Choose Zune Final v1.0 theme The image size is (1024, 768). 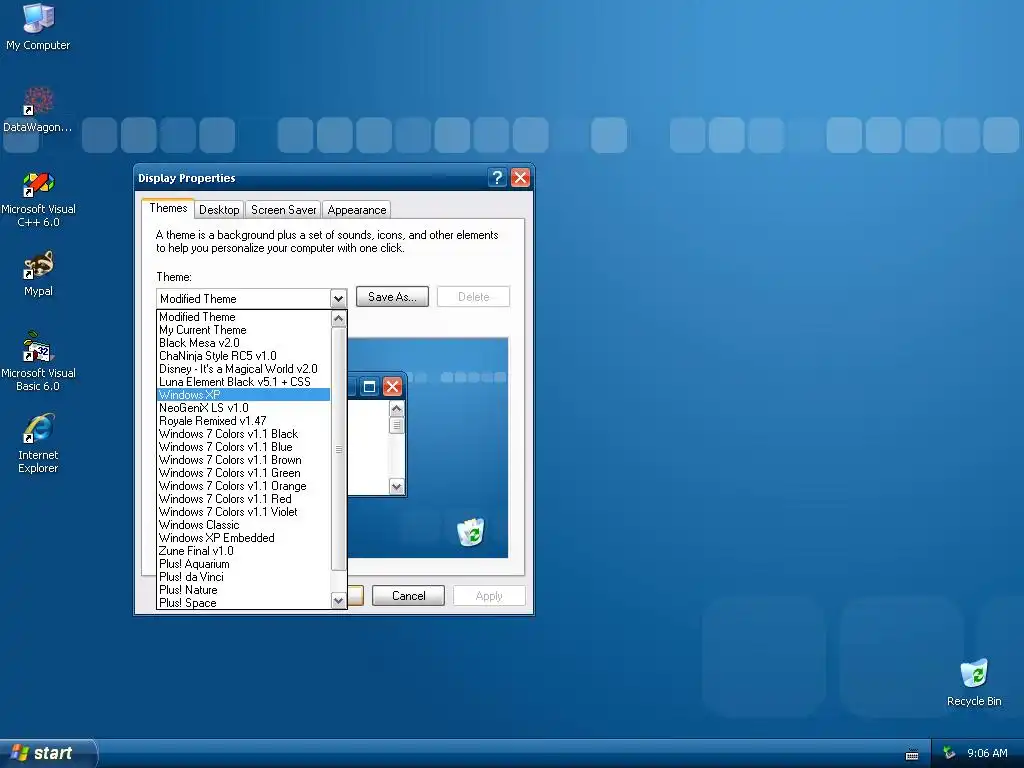point(244,551)
